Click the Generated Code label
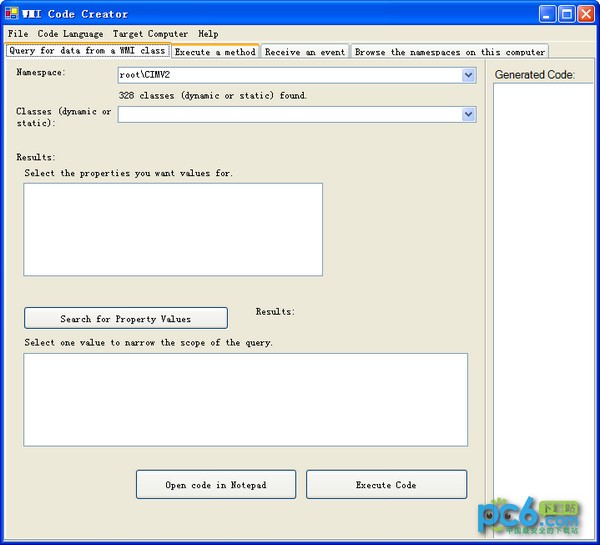 535,75
